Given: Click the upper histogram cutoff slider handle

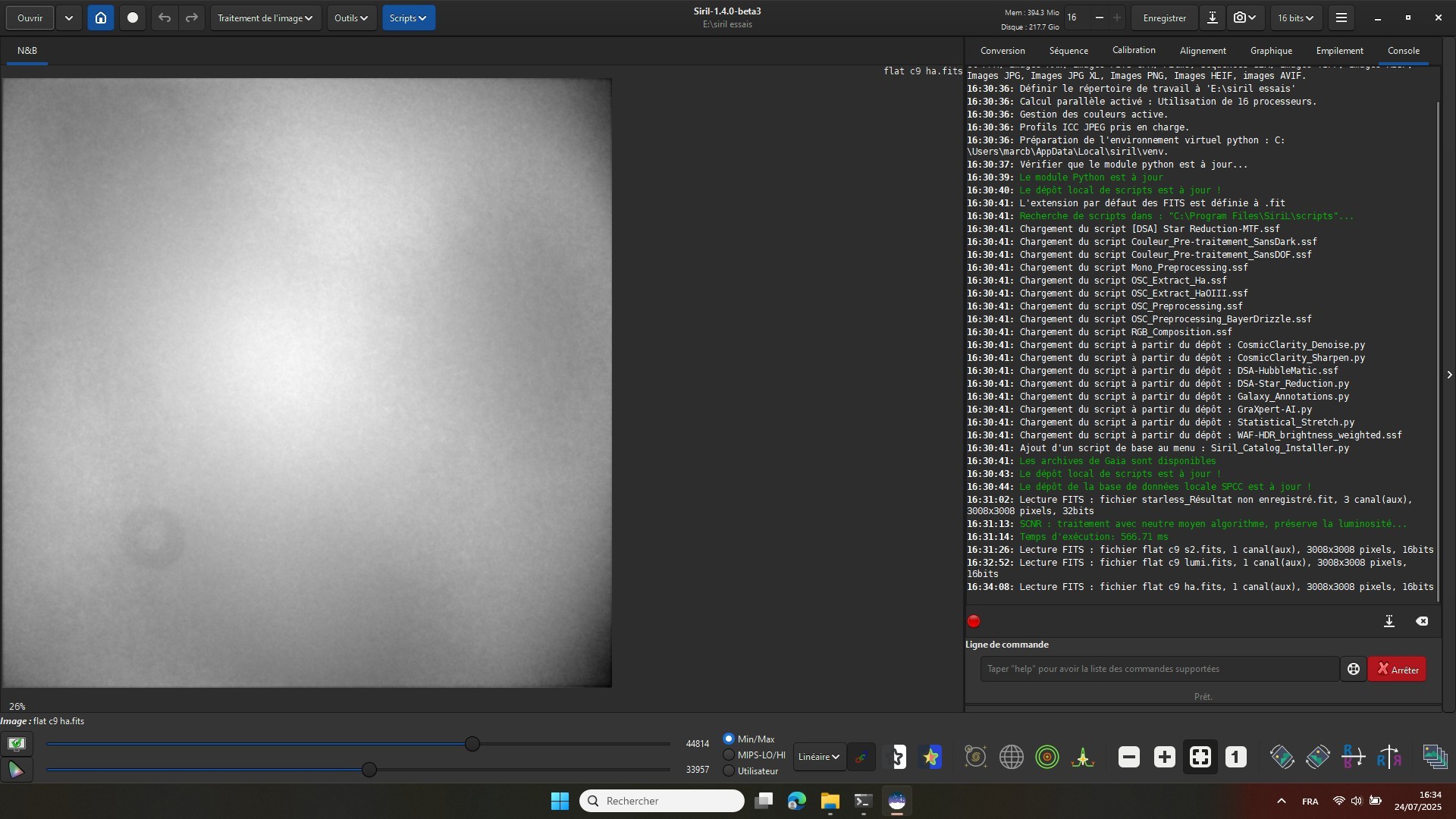Looking at the screenshot, I should click(472, 744).
